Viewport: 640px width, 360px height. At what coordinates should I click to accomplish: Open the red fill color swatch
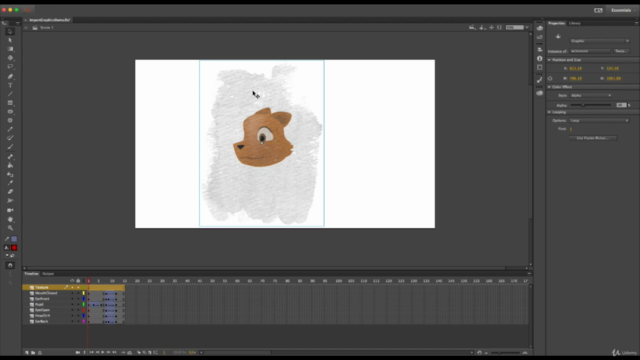coord(14,248)
